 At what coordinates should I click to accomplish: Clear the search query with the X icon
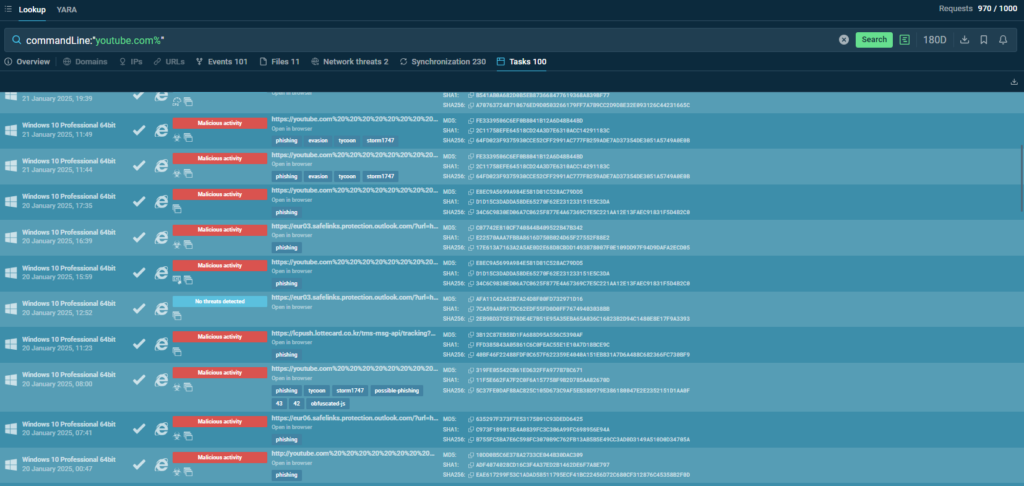coord(843,40)
